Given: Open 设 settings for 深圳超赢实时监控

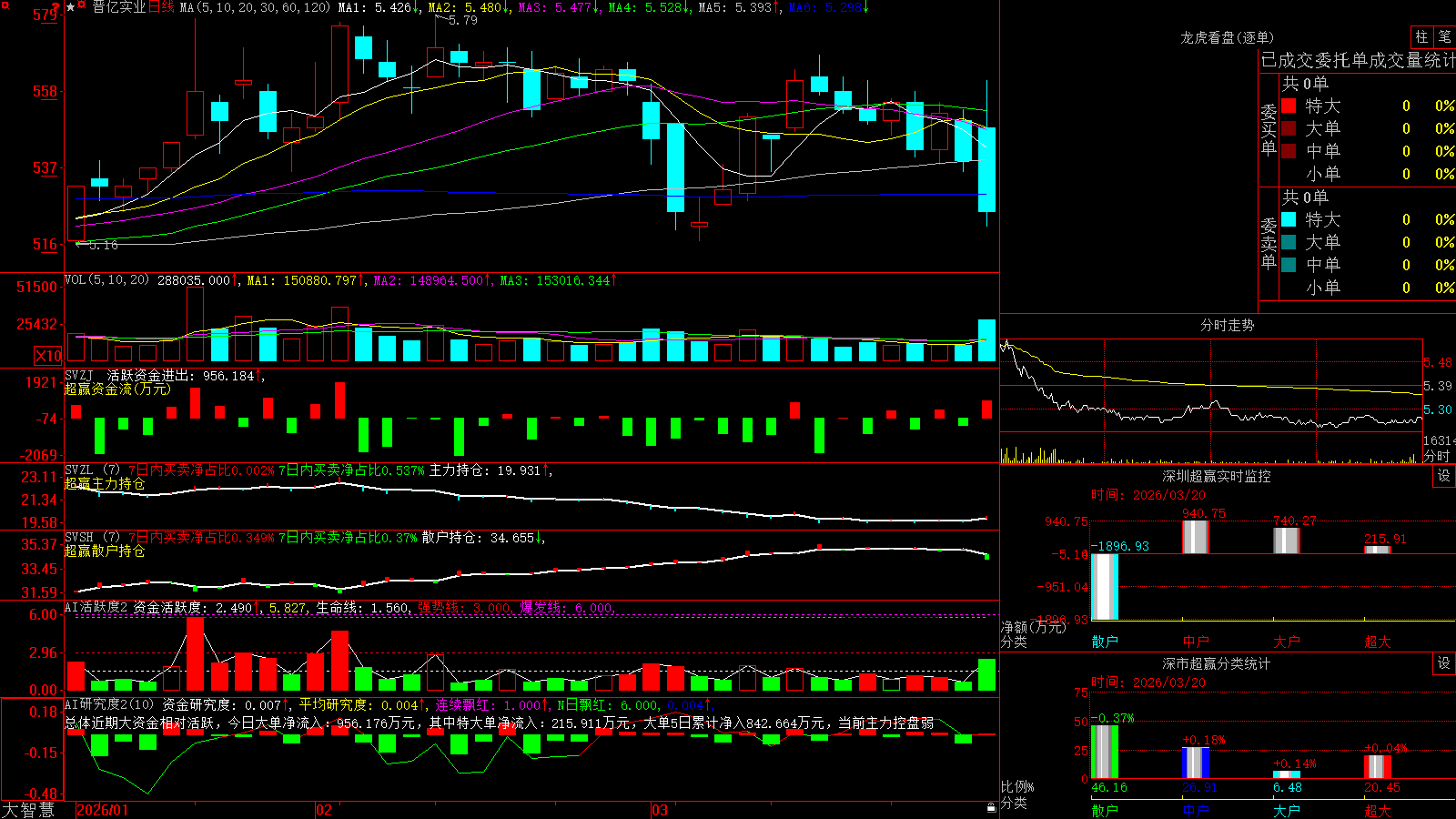Looking at the screenshot, I should pos(1444,476).
